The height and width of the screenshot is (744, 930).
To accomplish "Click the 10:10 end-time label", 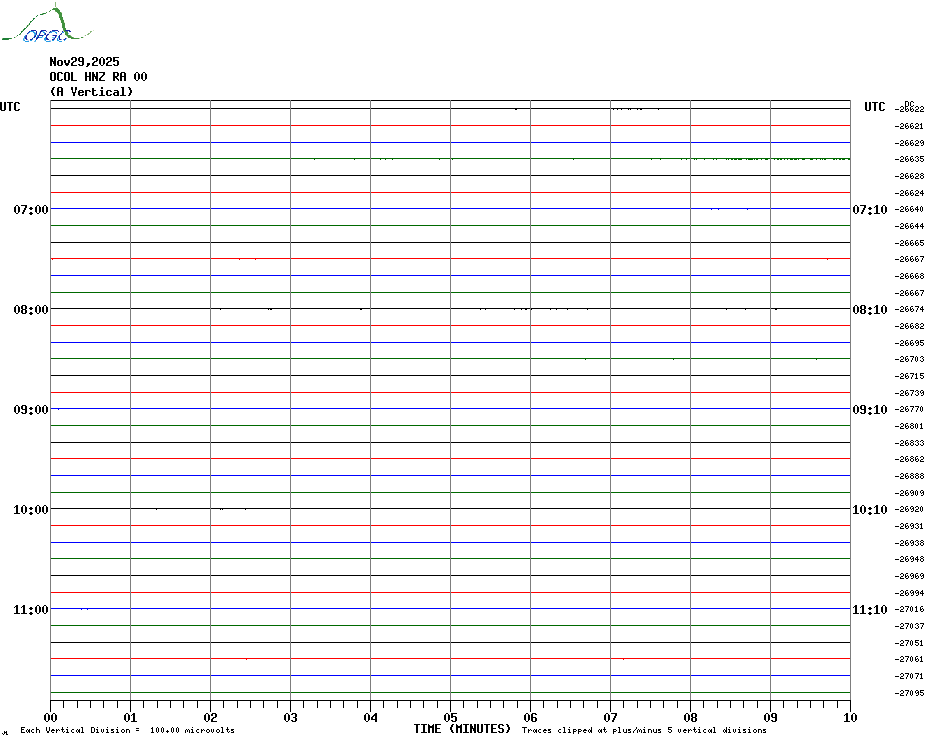I will 870,510.
